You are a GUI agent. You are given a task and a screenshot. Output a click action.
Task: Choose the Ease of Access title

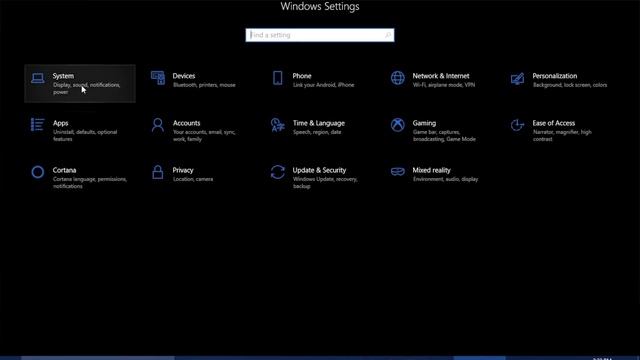tap(553, 123)
